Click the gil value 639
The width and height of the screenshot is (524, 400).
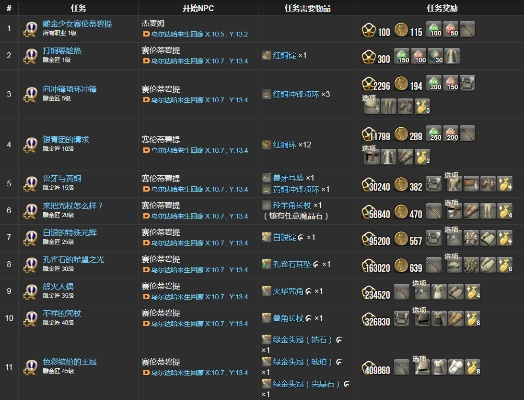click(x=416, y=268)
